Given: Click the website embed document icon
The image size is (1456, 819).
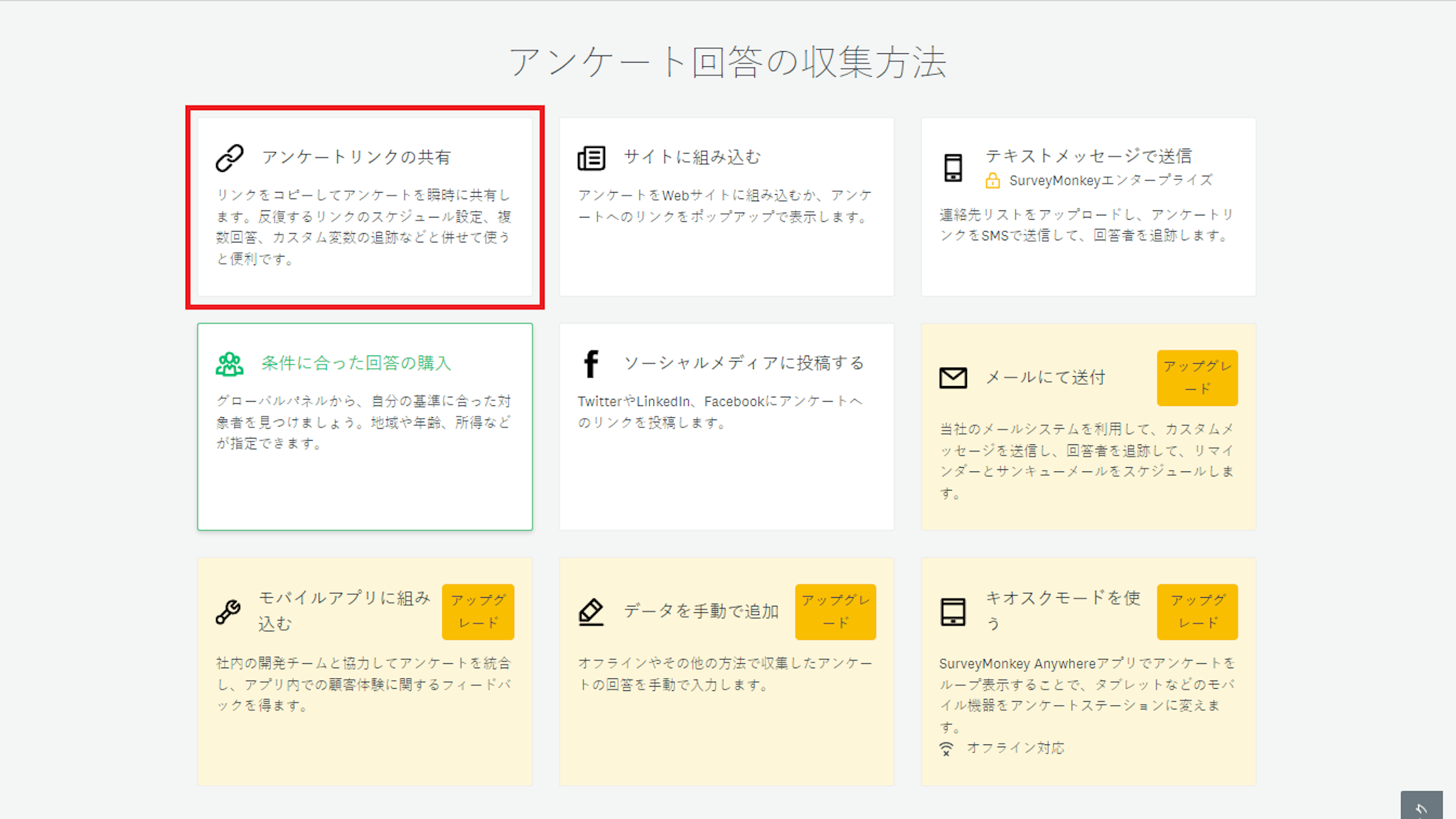Looking at the screenshot, I should 591,158.
